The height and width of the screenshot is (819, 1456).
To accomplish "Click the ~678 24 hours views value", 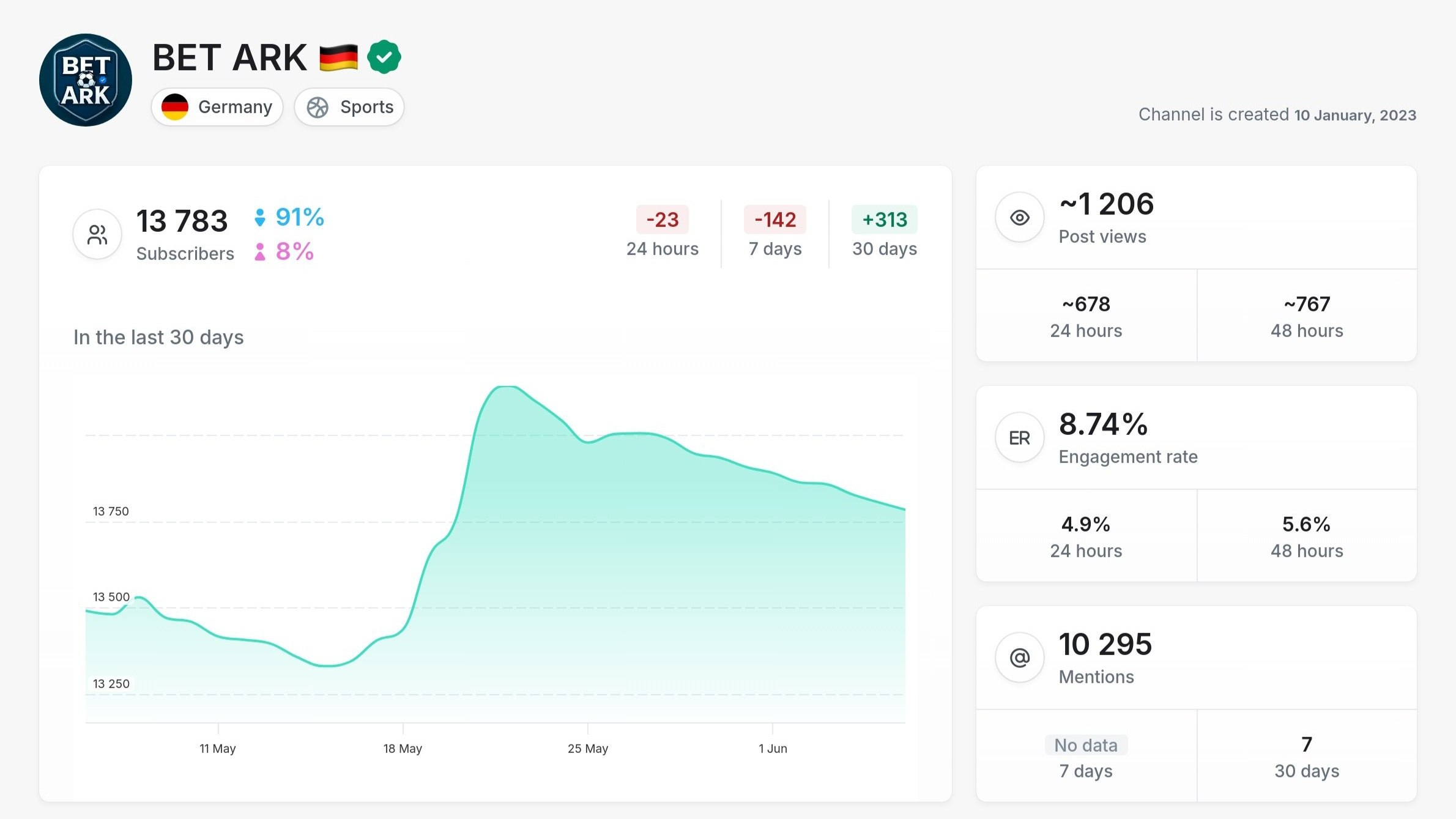I will tap(1086, 304).
